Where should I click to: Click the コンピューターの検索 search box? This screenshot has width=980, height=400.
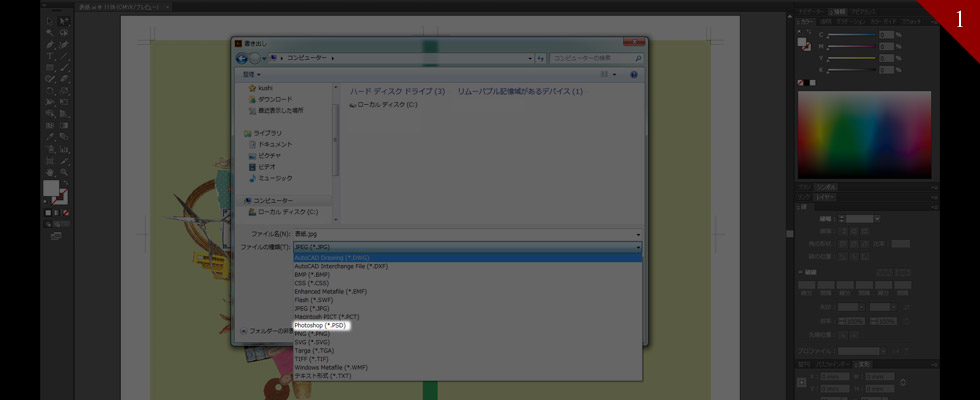click(597, 58)
